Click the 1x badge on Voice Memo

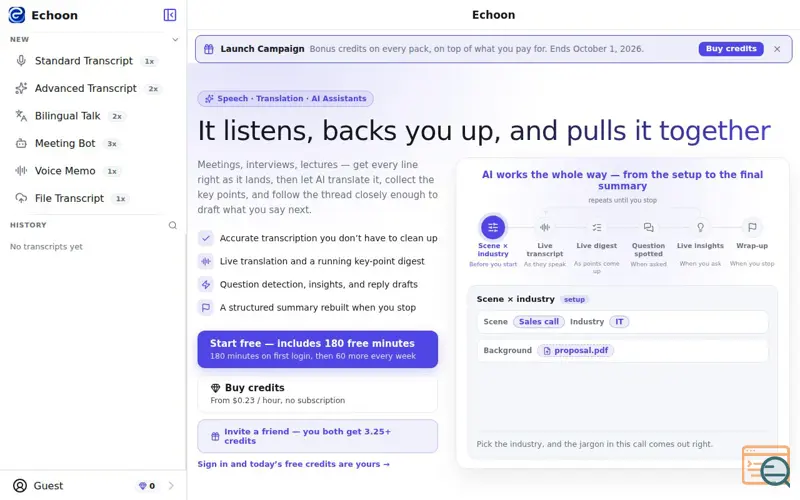coord(112,171)
